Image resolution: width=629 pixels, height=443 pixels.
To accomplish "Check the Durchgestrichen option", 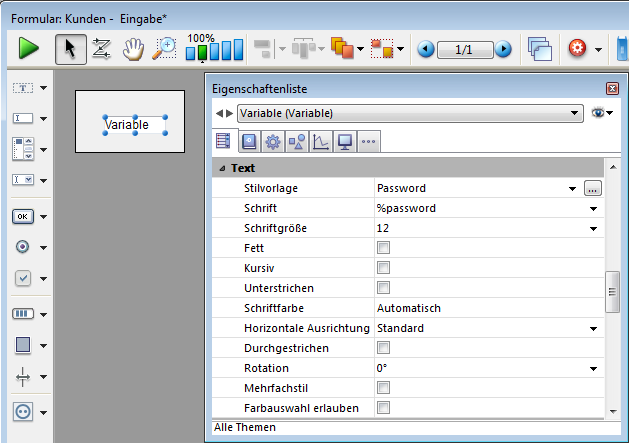I will 382,348.
